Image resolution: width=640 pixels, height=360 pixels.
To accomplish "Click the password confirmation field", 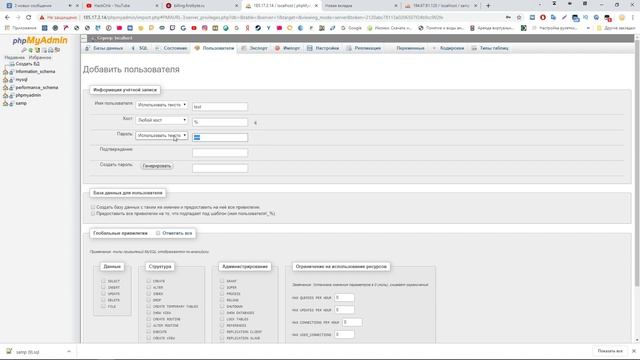I will 220,153.
